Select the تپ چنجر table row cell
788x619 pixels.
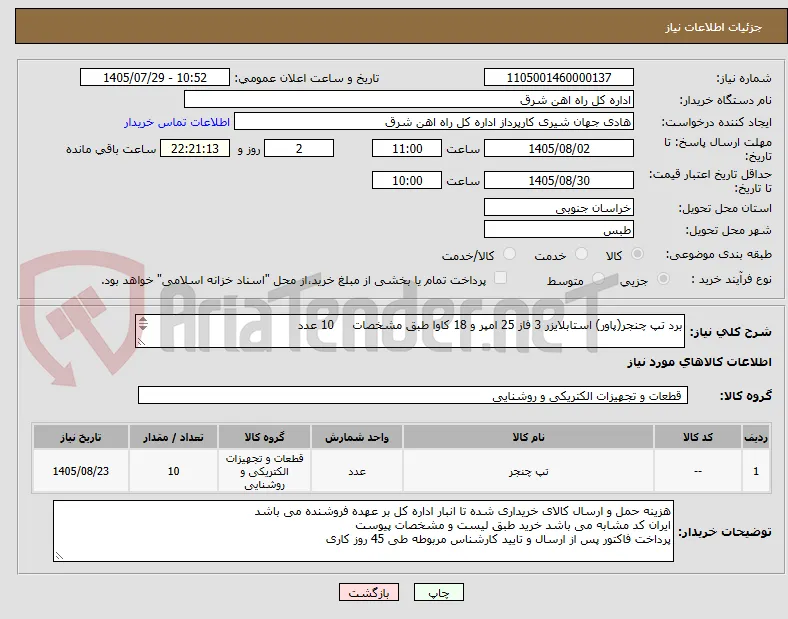pyautogui.click(x=528, y=471)
